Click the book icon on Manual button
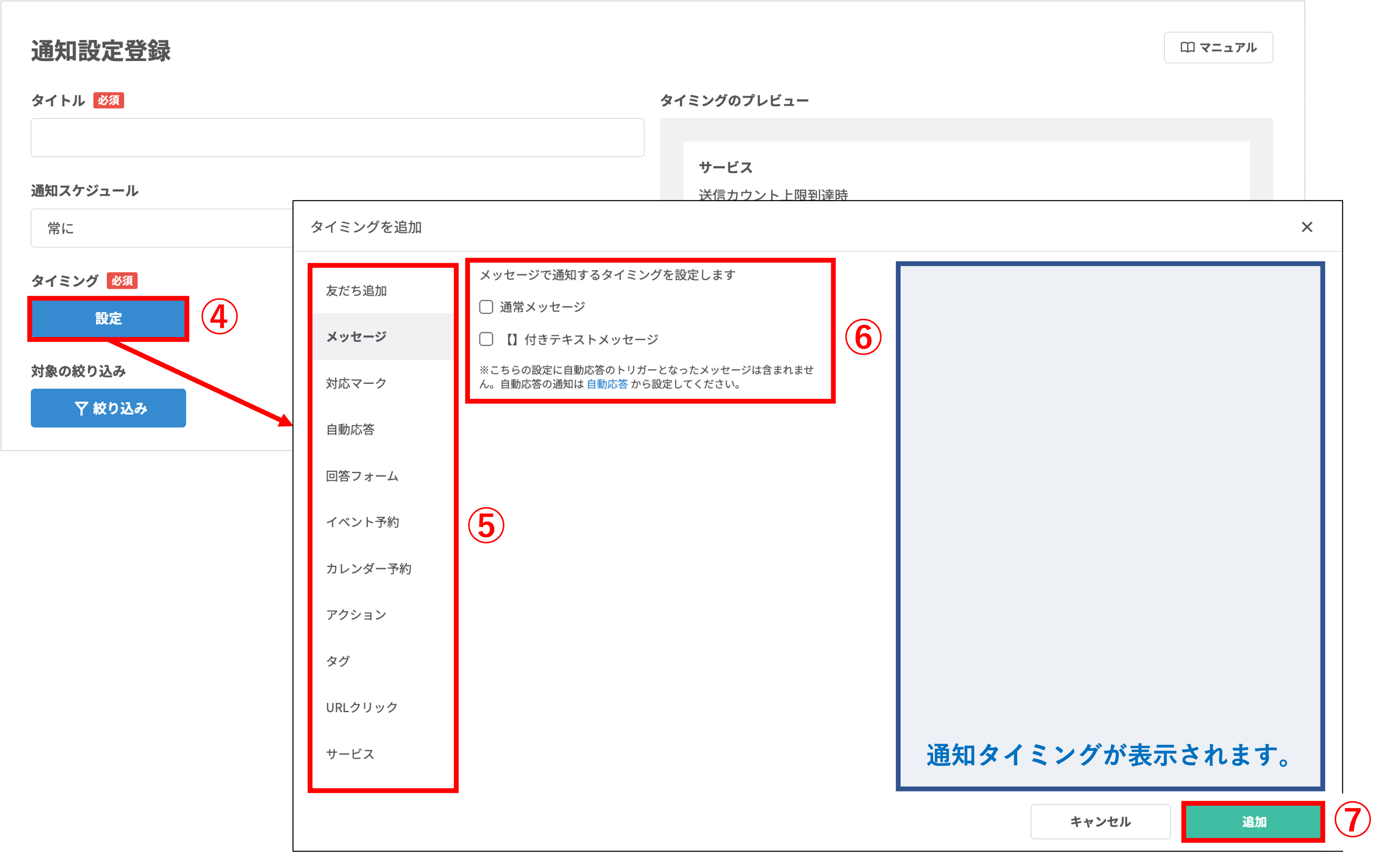This screenshot has width=1395, height=868. pyautogui.click(x=1187, y=47)
